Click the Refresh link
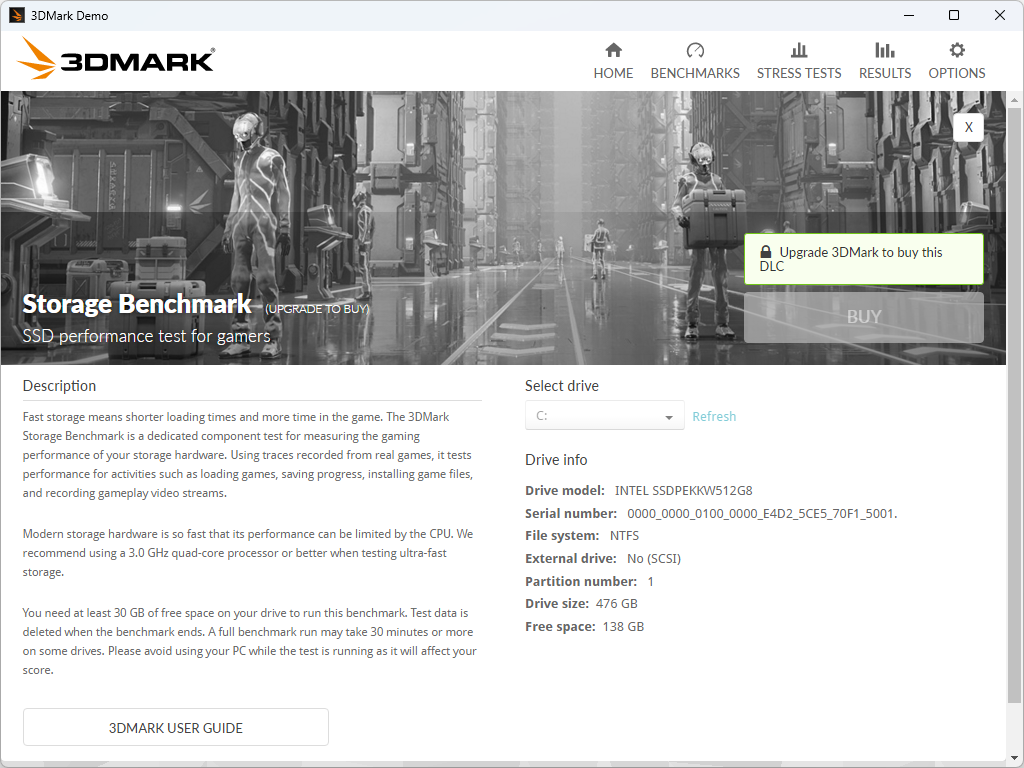This screenshot has height=768, width=1024. tap(714, 416)
